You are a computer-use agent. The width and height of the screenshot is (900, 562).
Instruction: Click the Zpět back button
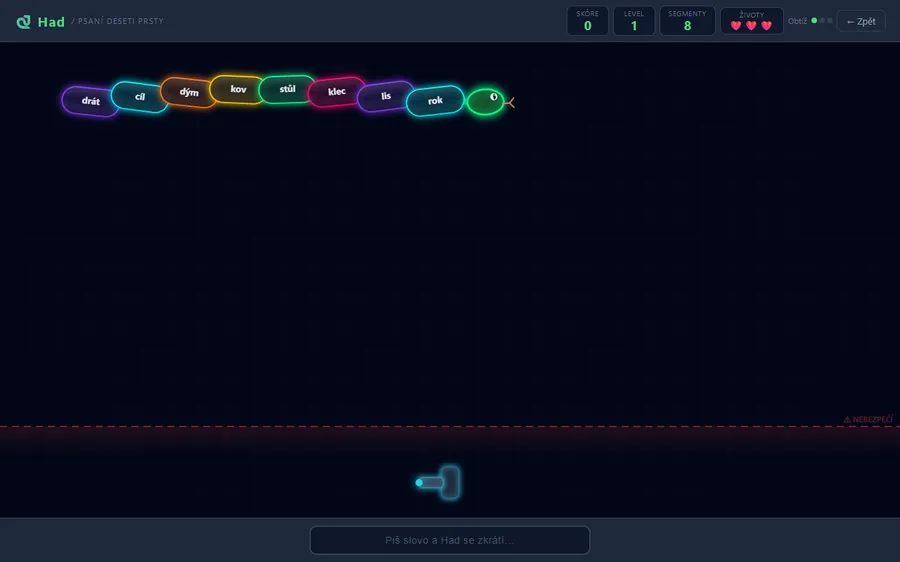click(x=861, y=21)
